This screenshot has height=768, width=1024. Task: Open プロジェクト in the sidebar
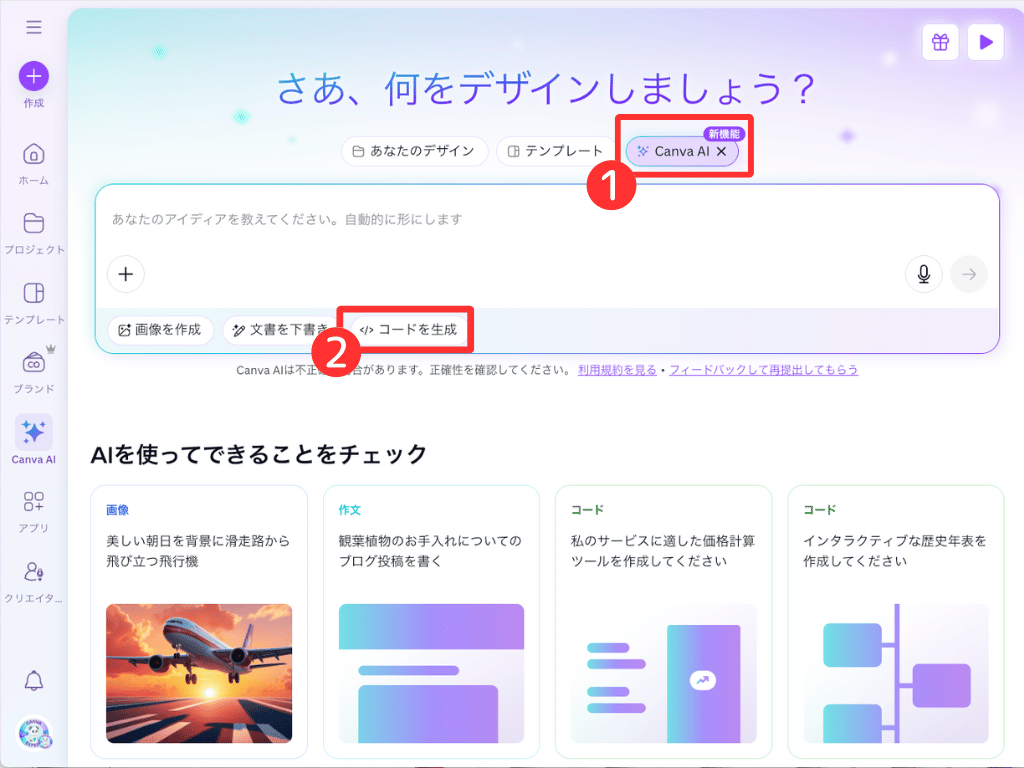coord(33,233)
